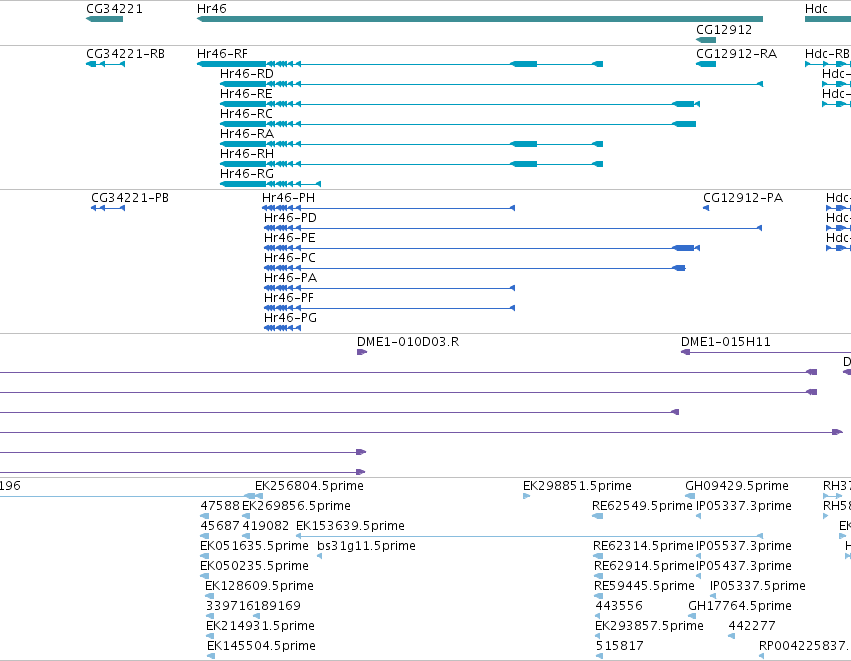This screenshot has height=661, width=851.
Task: Click the EK050235.5prime EST label
Action: click(x=255, y=566)
